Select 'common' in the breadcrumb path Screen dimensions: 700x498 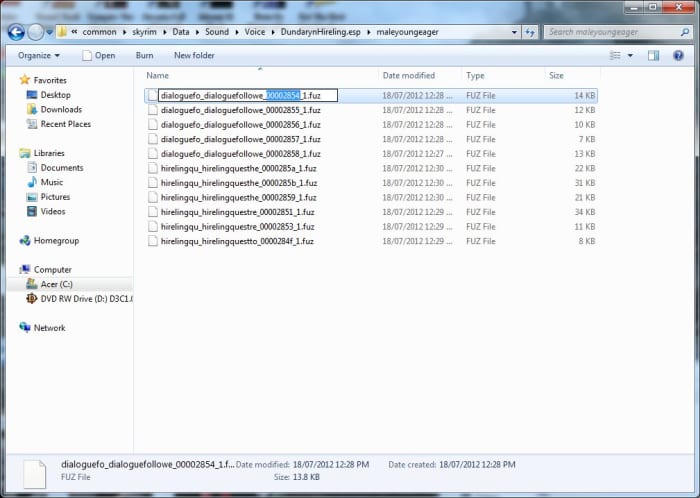point(99,32)
